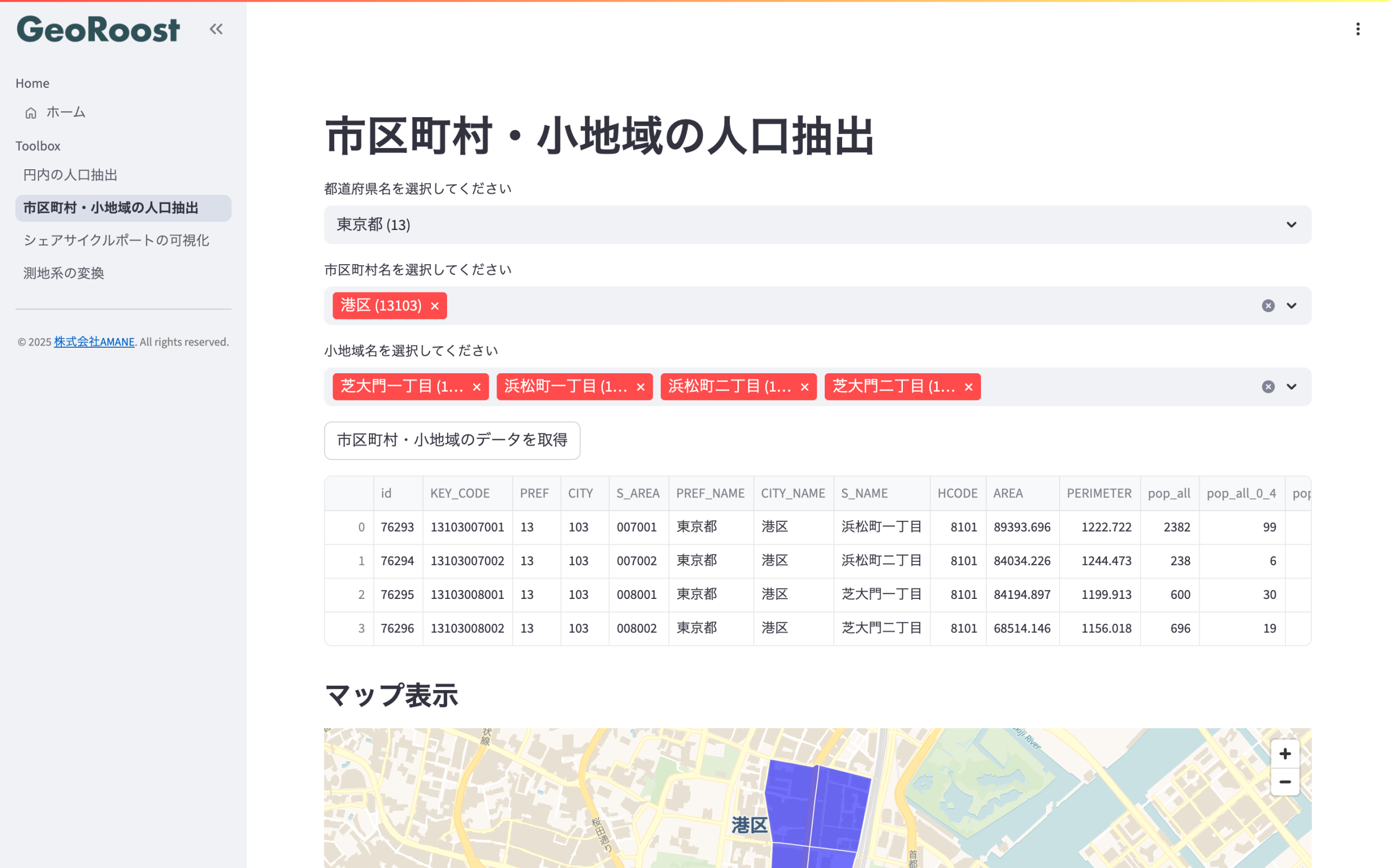
Task: Remove the 港区 (13103) tag
Action: pyautogui.click(x=435, y=306)
